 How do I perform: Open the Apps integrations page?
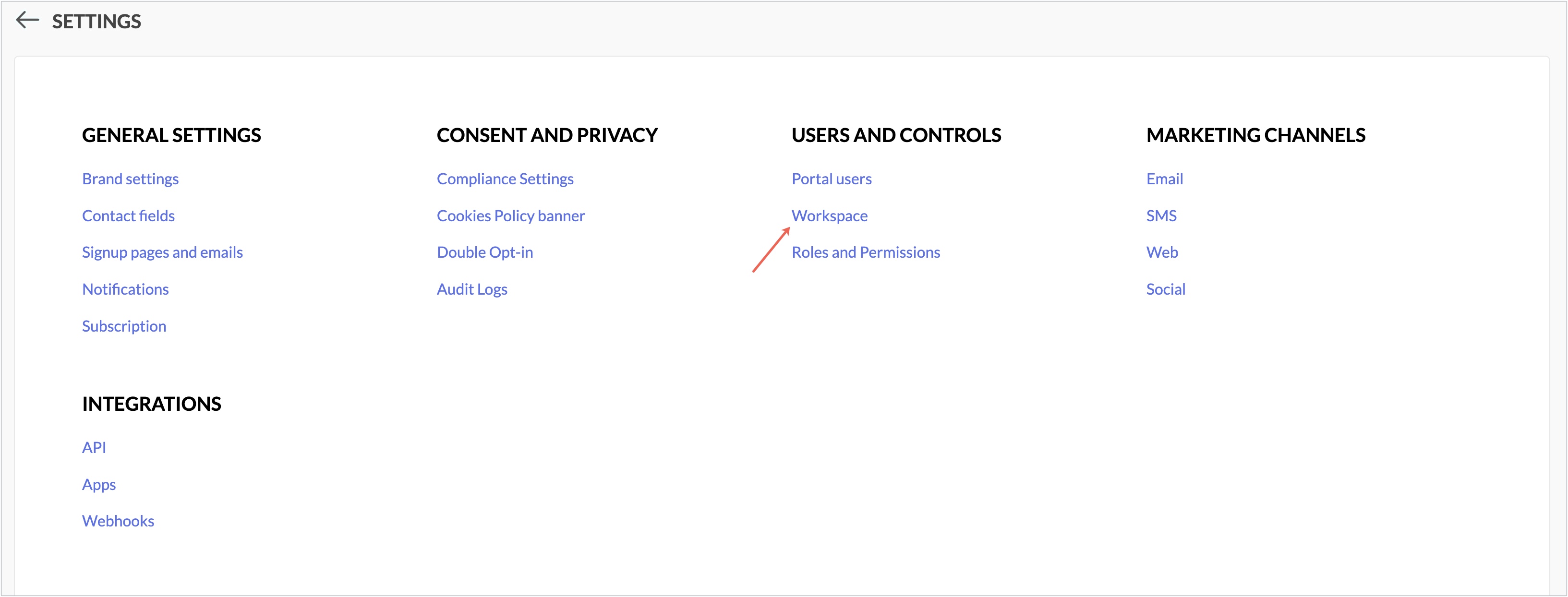(x=99, y=485)
